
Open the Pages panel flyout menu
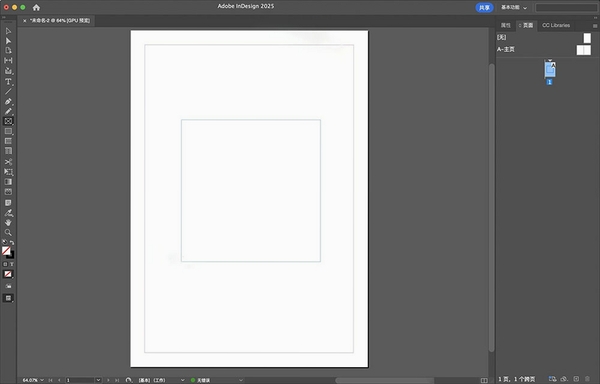pos(595,26)
